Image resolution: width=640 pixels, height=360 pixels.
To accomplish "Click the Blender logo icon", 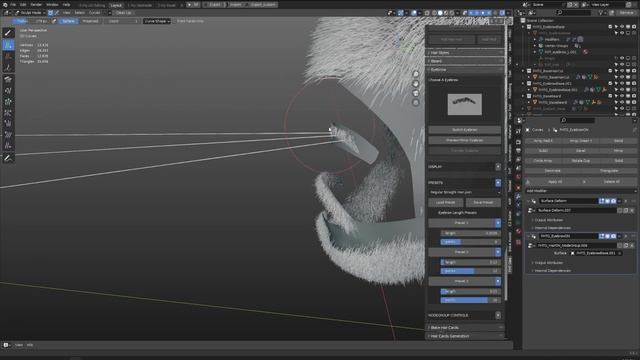I will (5, 4).
